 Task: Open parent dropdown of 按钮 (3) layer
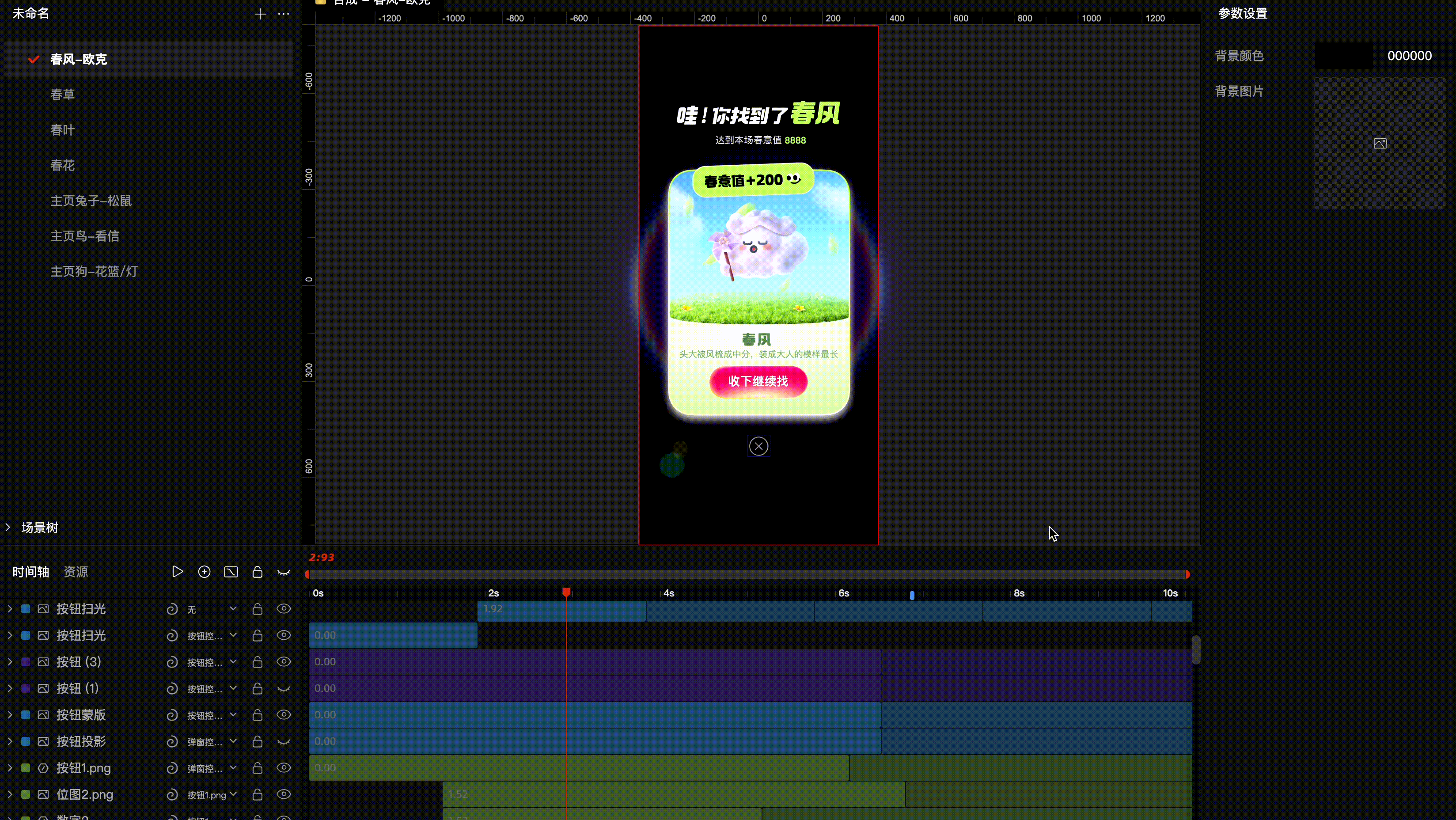[212, 662]
